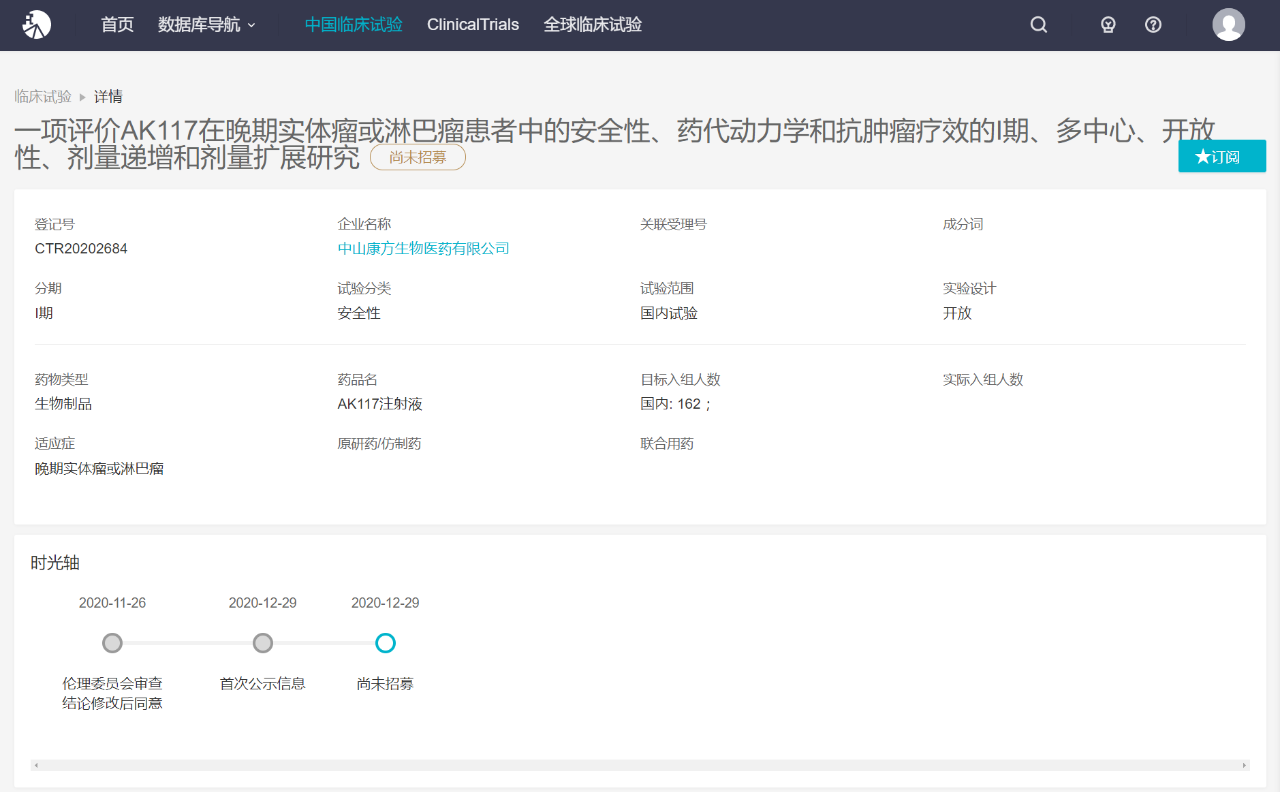
Task: Click the 尚未招募 teal timeline node
Action: coord(385,643)
